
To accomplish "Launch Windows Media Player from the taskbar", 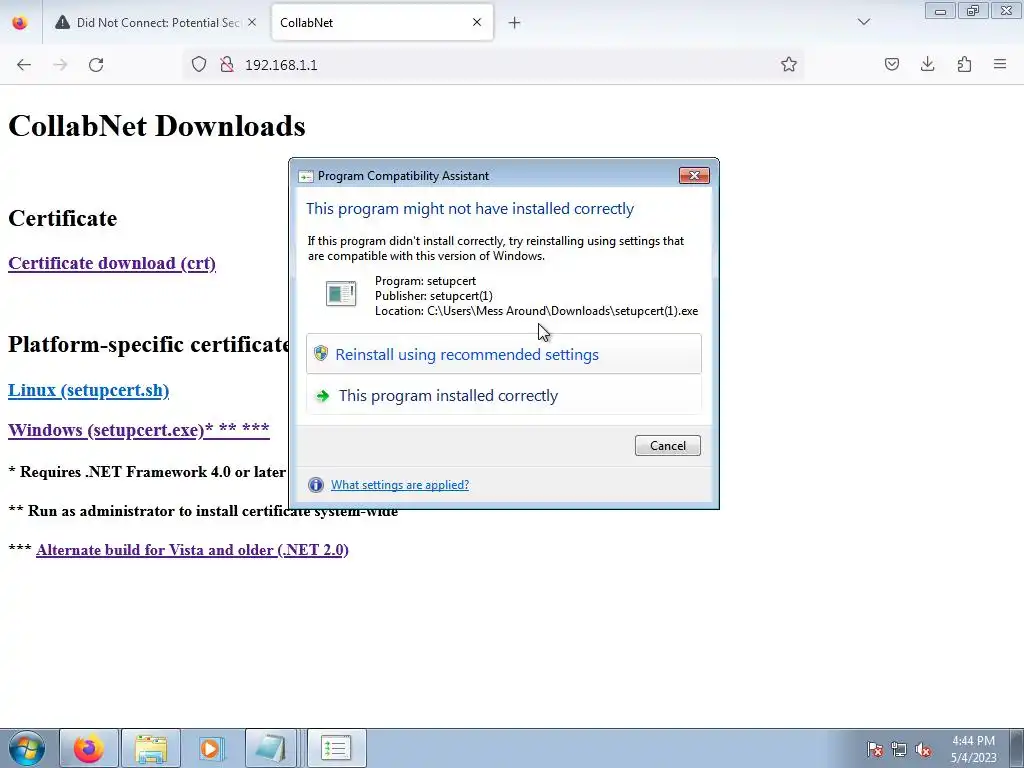I will click(x=211, y=748).
